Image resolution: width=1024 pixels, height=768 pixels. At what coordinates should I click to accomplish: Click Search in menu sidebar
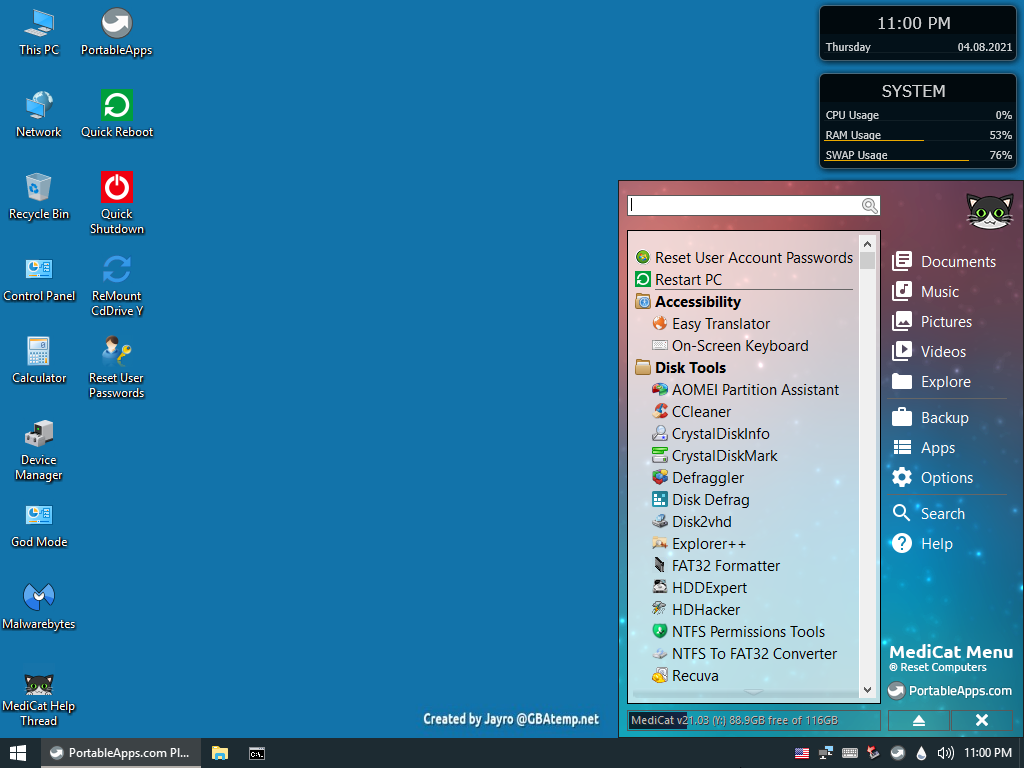929,513
